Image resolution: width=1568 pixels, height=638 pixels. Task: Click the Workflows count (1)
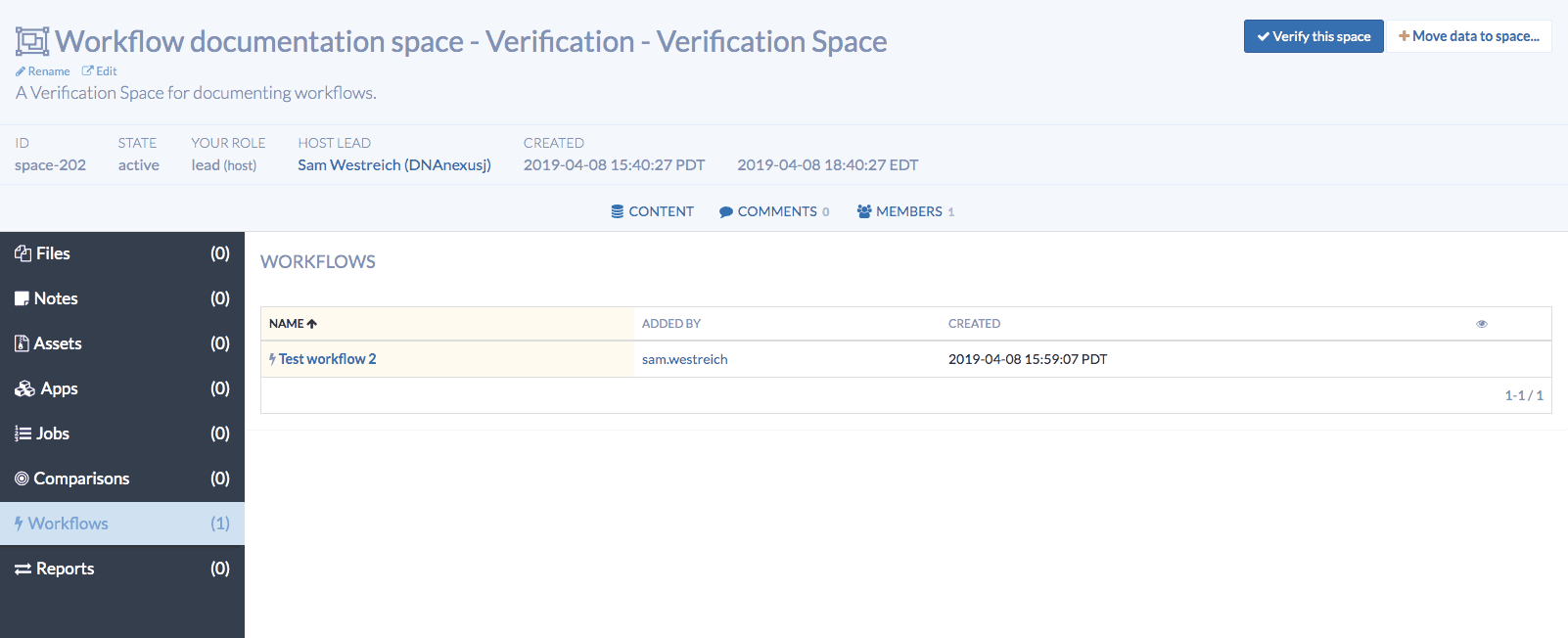click(x=220, y=524)
